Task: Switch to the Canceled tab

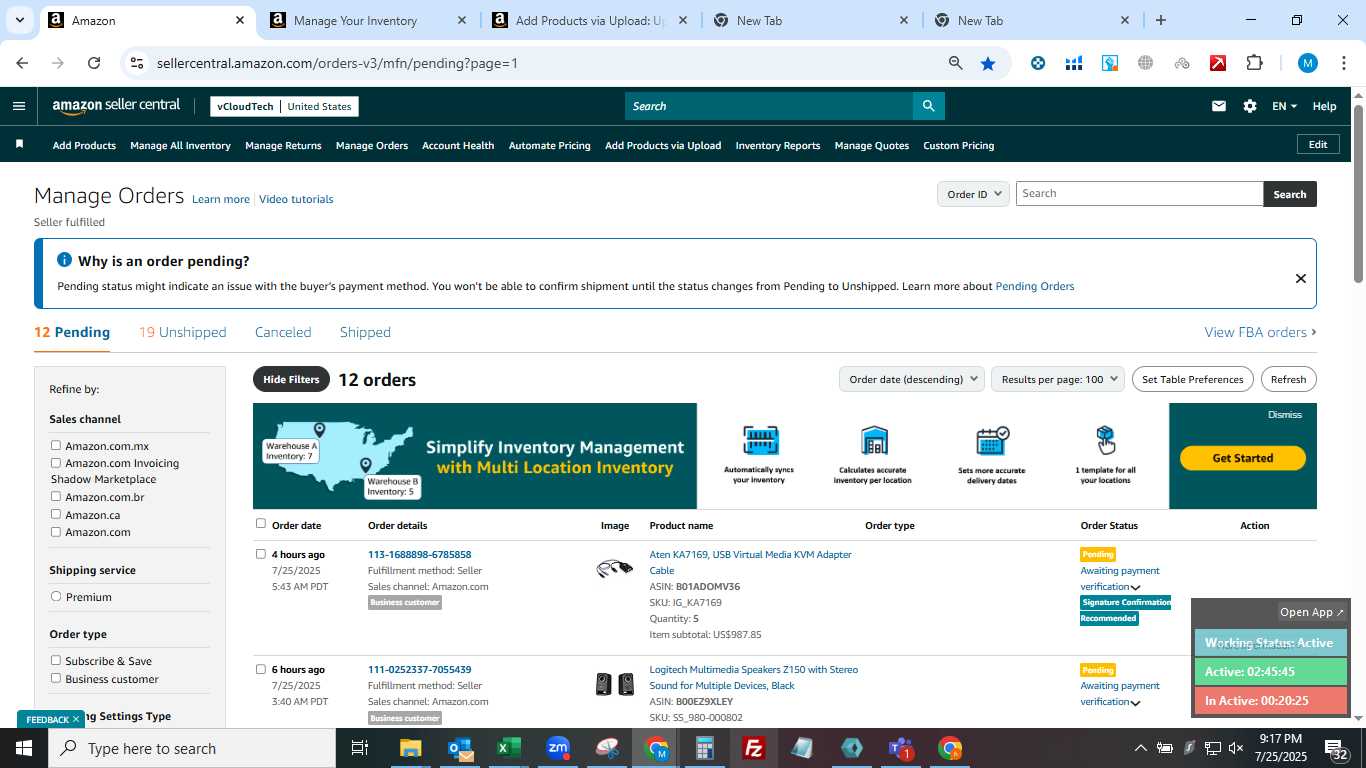Action: pyautogui.click(x=283, y=332)
